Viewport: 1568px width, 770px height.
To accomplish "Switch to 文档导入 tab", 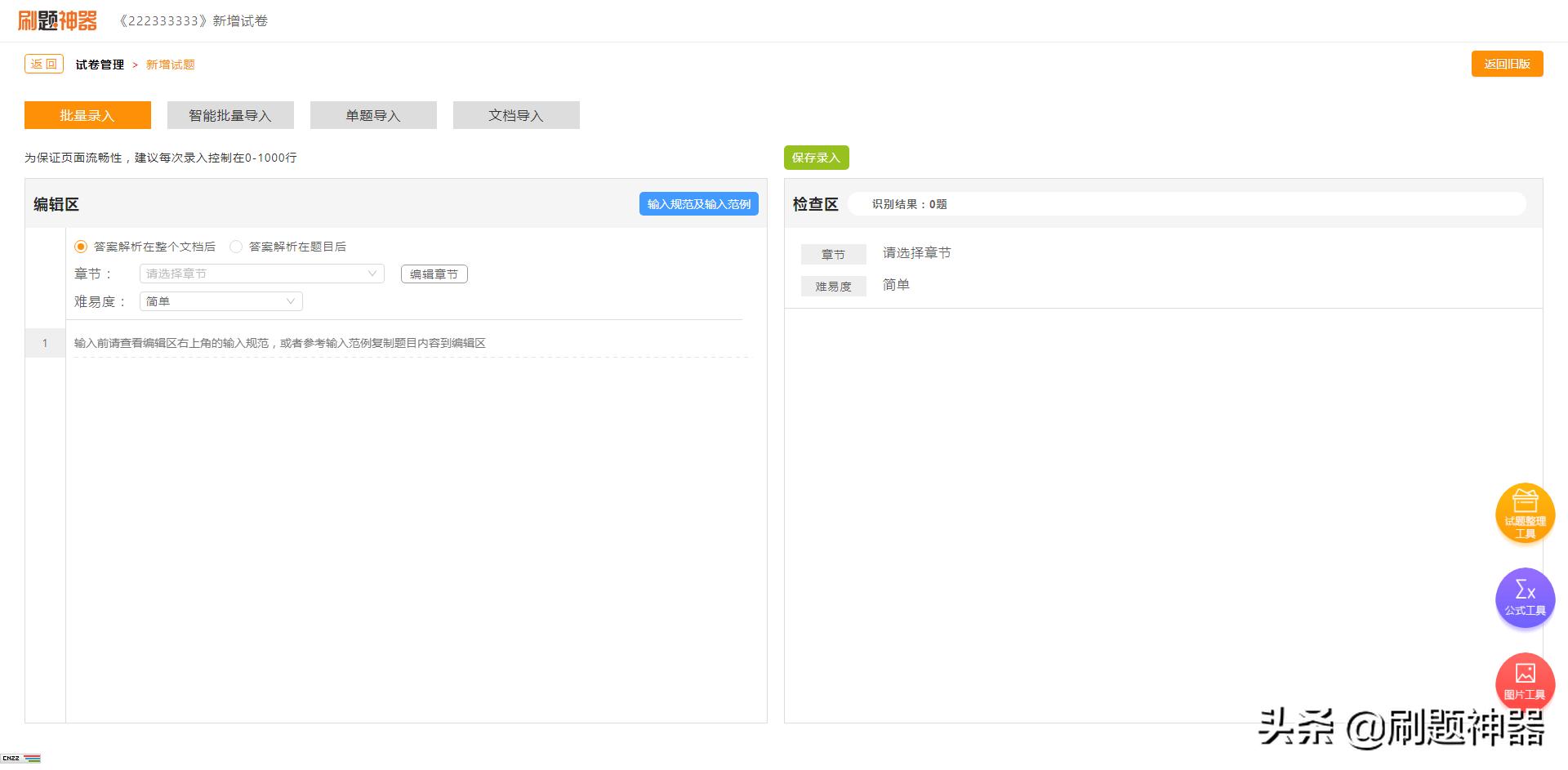I will click(516, 115).
